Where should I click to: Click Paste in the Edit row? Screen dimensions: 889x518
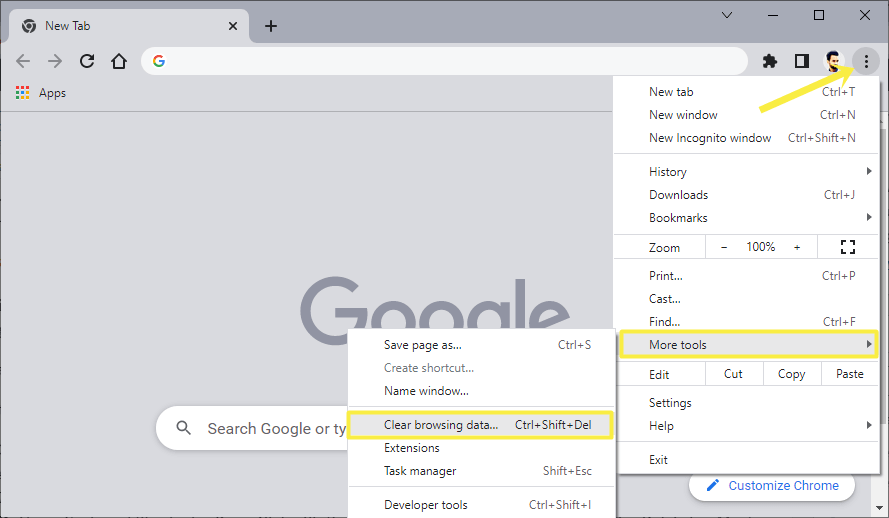coord(849,374)
